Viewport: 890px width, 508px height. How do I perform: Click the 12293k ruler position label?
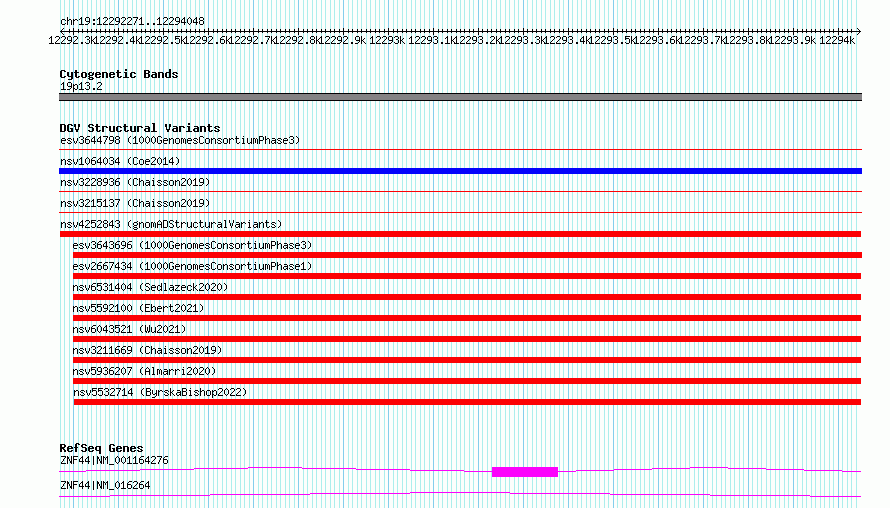pyautogui.click(x=387, y=40)
